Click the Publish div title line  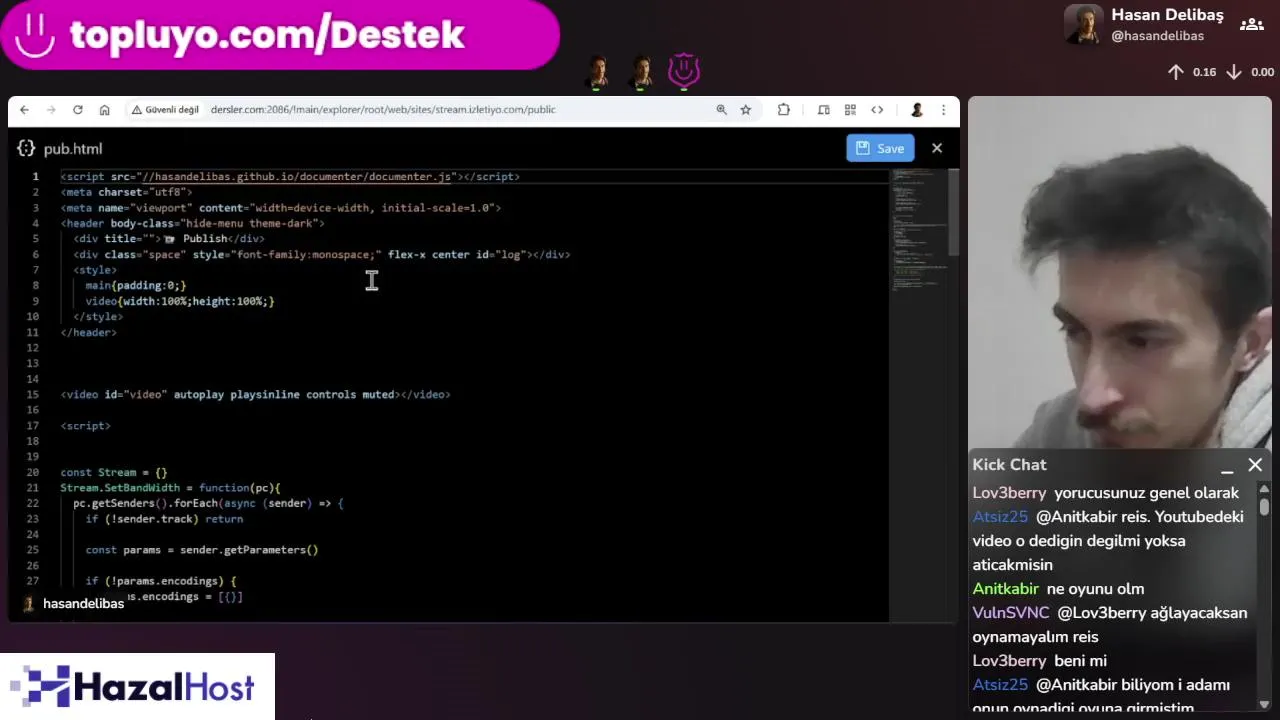[x=169, y=239]
